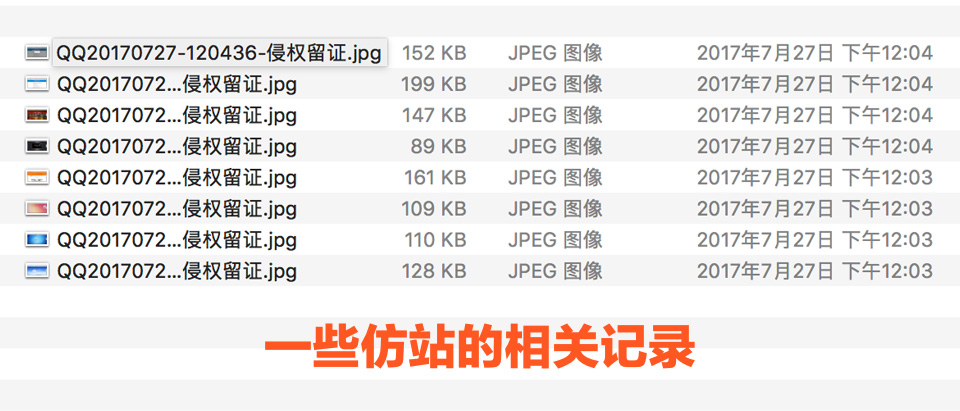
Task: Select the preview icon of the 109 KB file
Action: (37, 209)
